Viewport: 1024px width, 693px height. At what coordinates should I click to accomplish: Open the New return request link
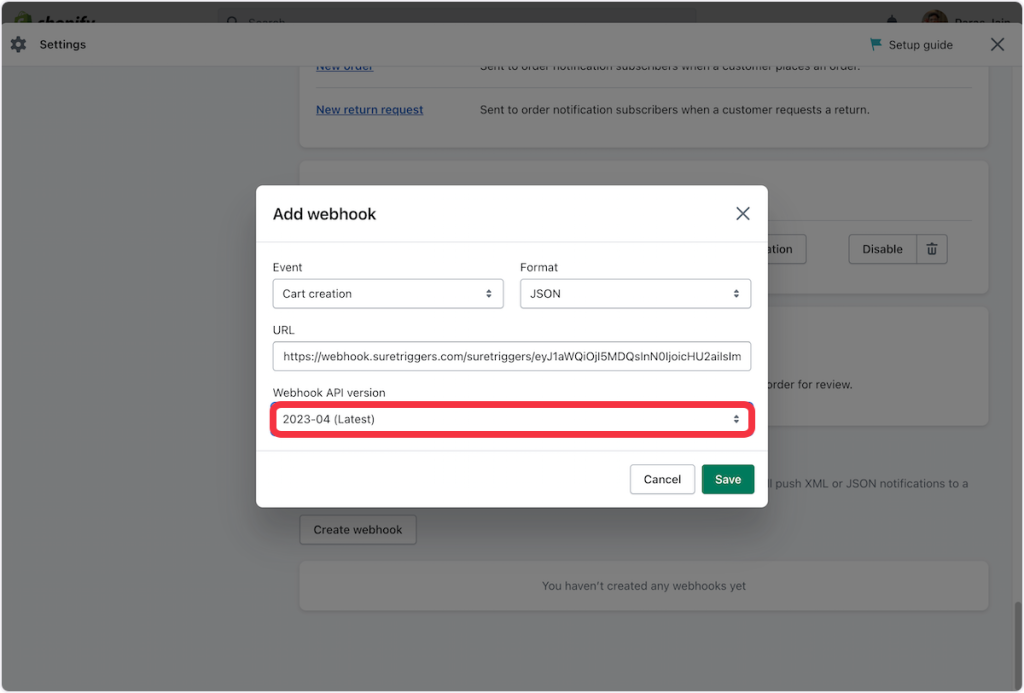369,110
